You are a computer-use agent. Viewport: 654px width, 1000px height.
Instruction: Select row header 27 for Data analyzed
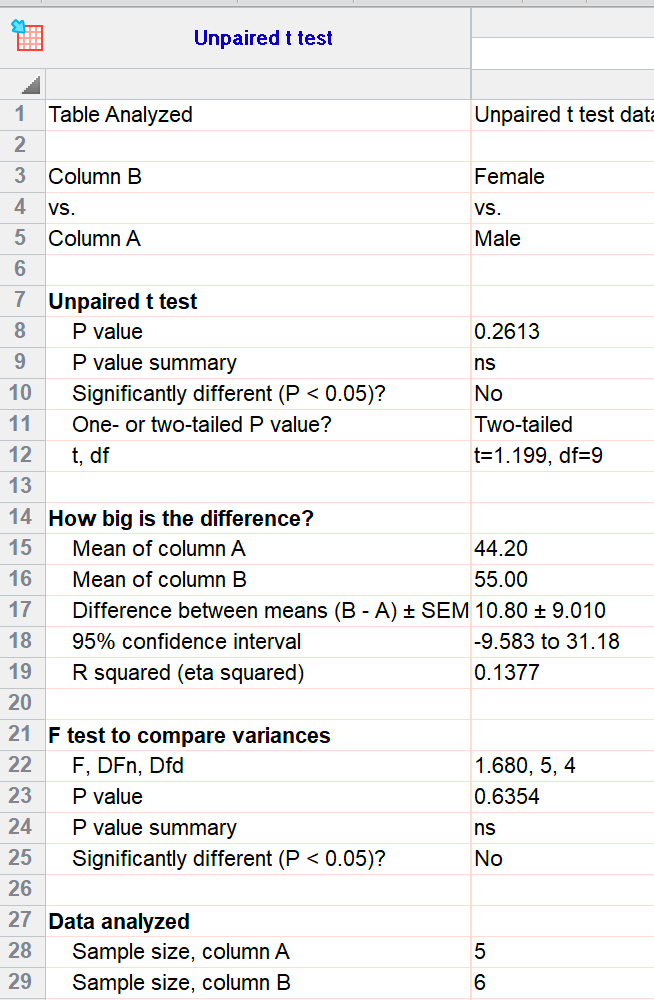pos(22,920)
